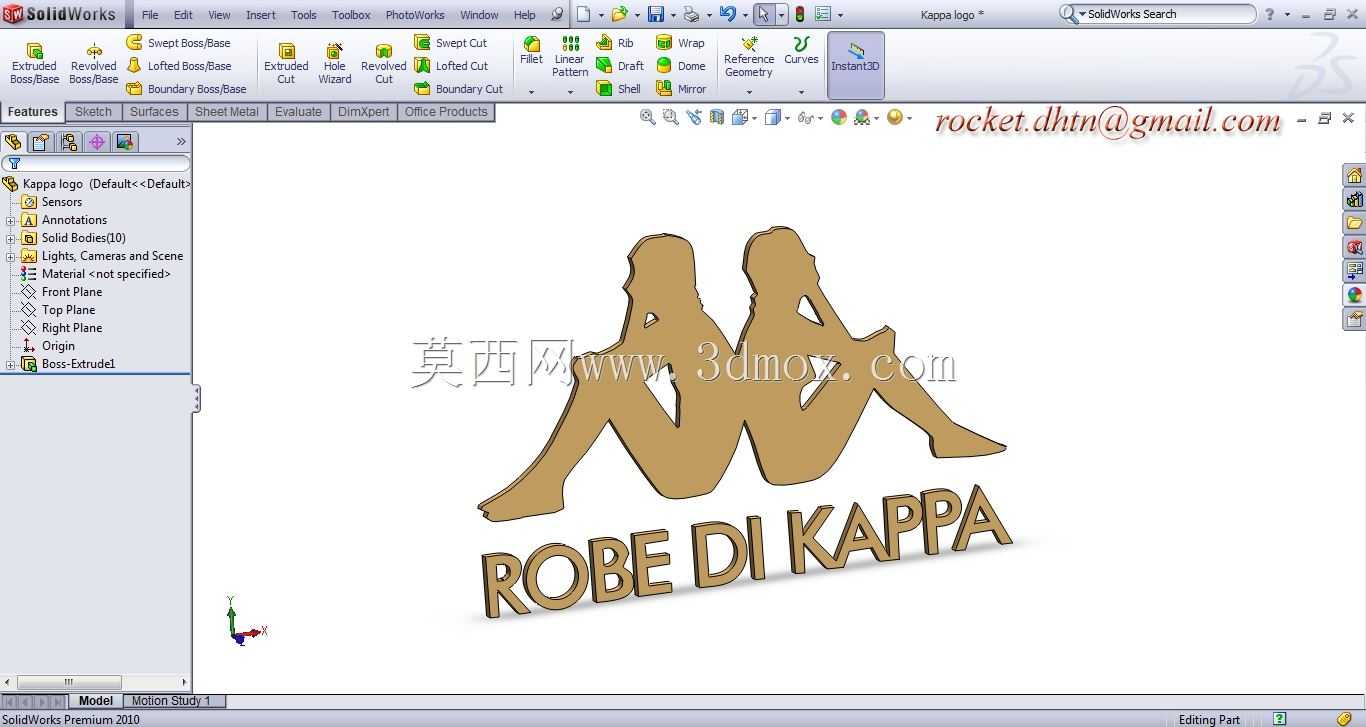Choose the Boundary Boss/Base tool

coord(186,89)
